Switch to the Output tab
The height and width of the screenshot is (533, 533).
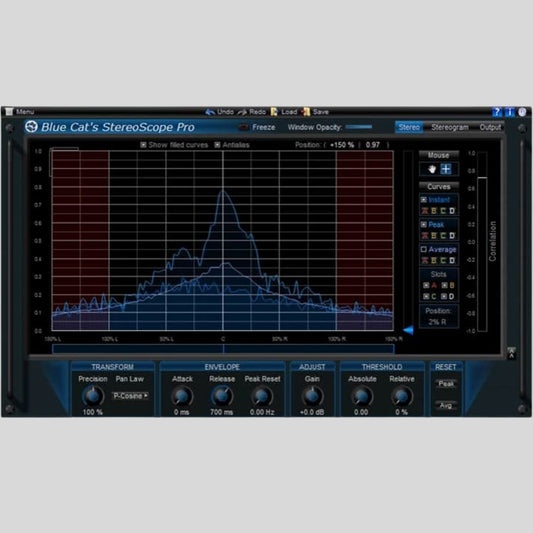[490, 127]
